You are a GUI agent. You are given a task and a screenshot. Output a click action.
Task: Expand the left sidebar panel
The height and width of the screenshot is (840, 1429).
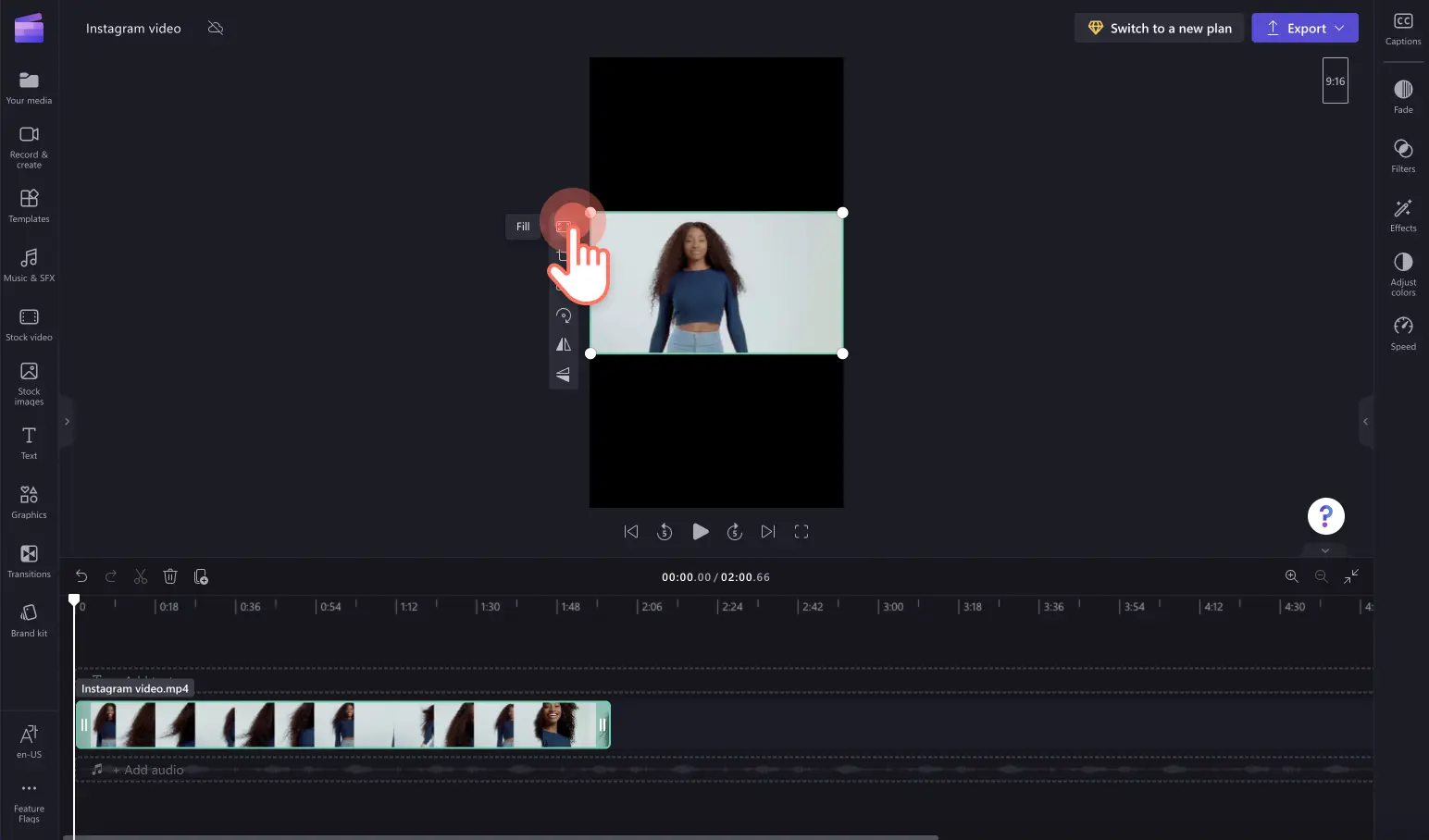67,422
